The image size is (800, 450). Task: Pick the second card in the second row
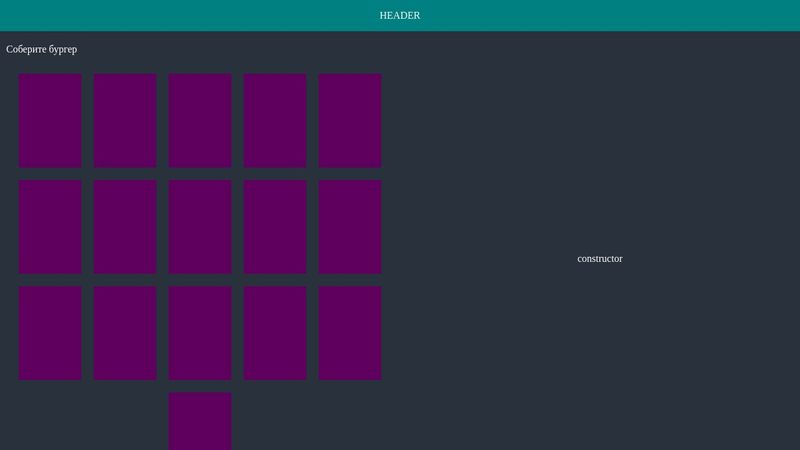(x=125, y=226)
